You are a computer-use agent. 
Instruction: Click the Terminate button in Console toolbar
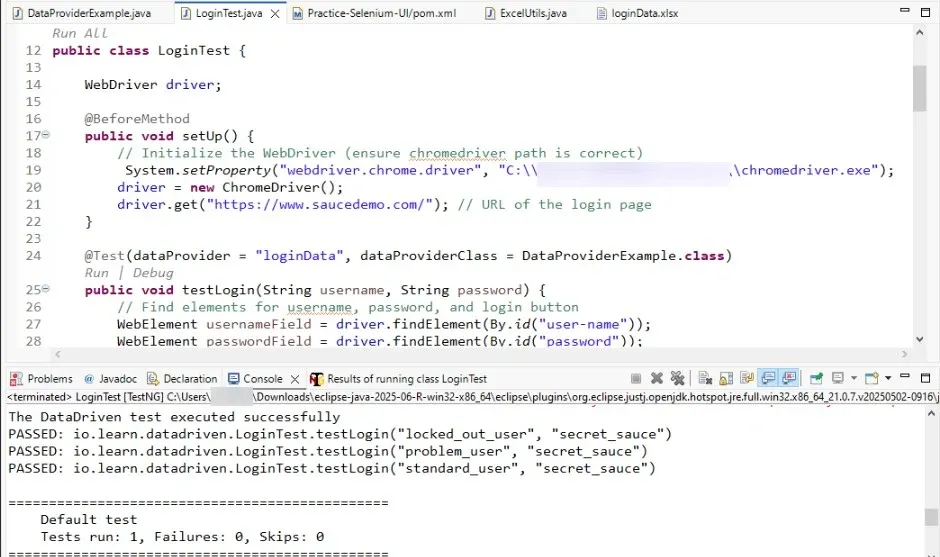636,378
